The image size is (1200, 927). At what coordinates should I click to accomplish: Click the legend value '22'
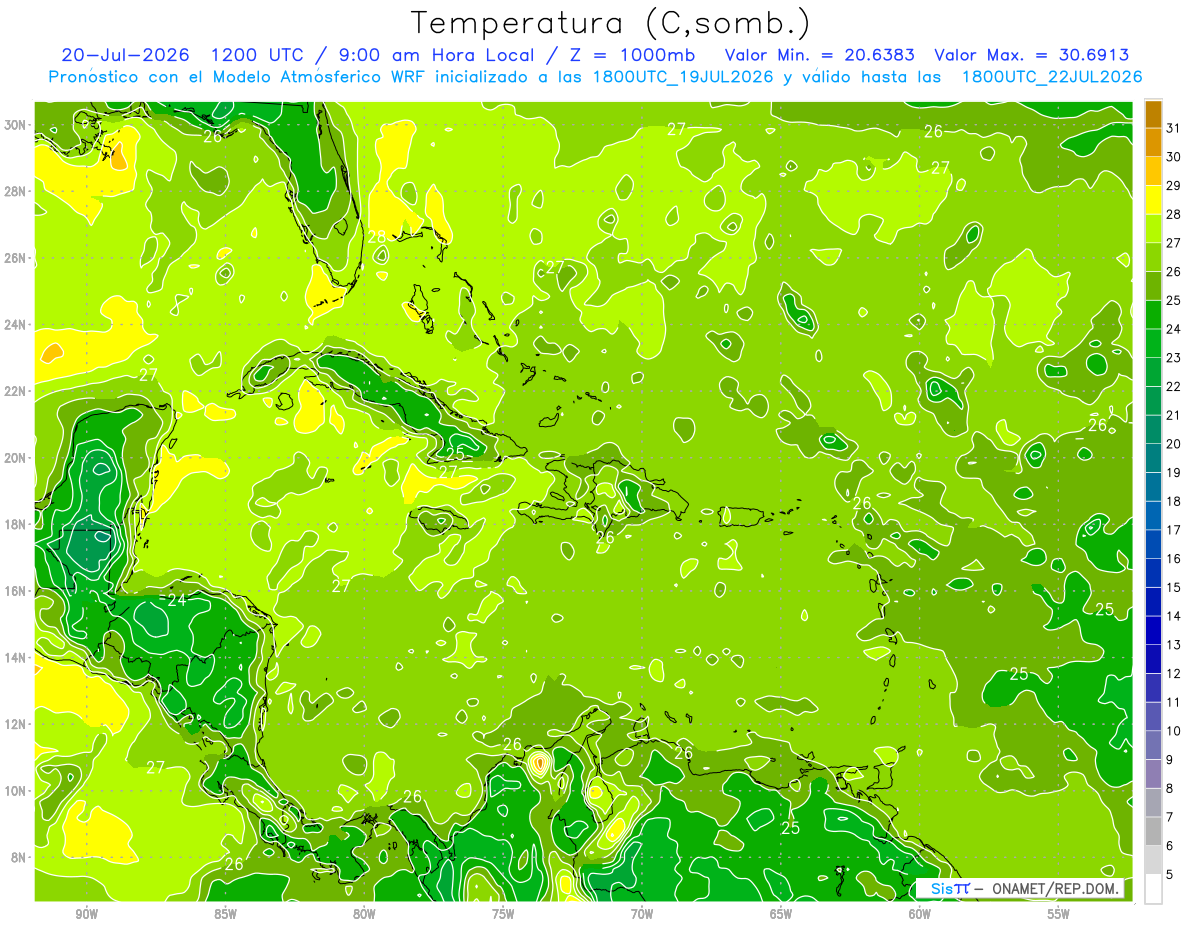[1174, 386]
